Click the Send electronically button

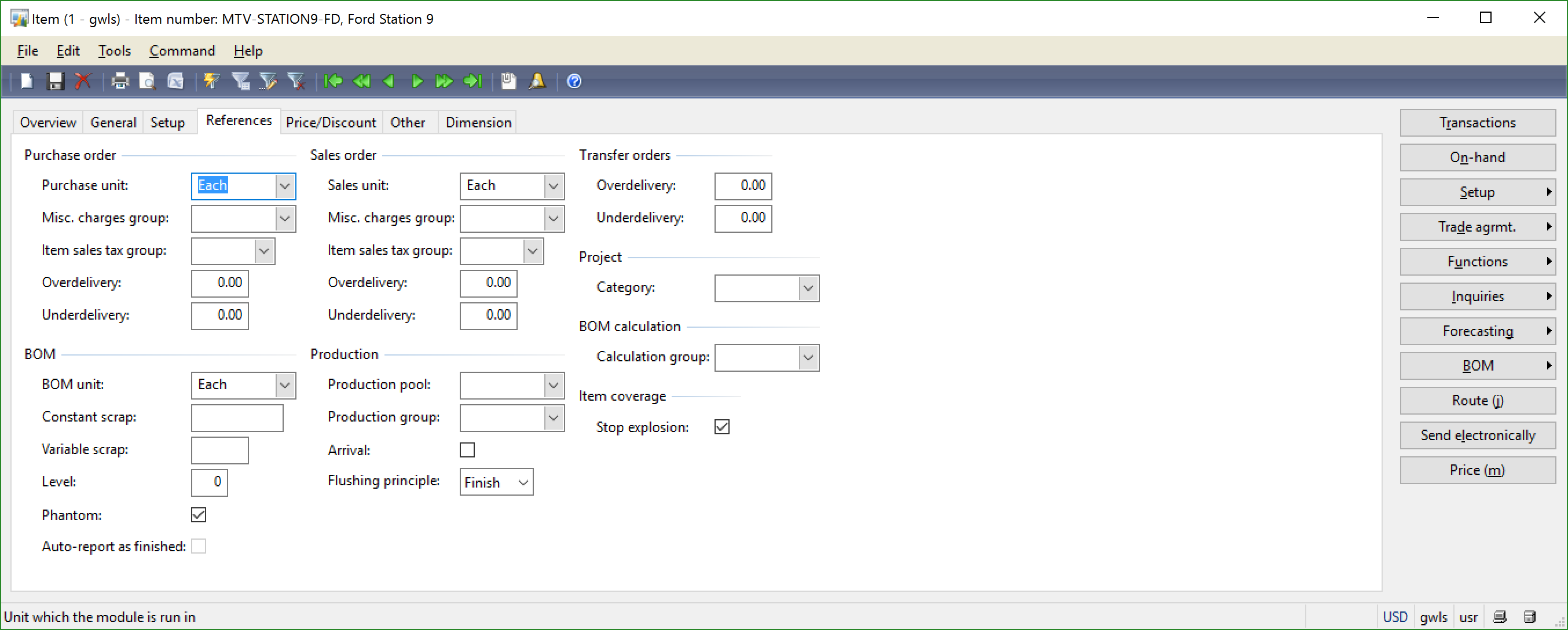[1477, 435]
